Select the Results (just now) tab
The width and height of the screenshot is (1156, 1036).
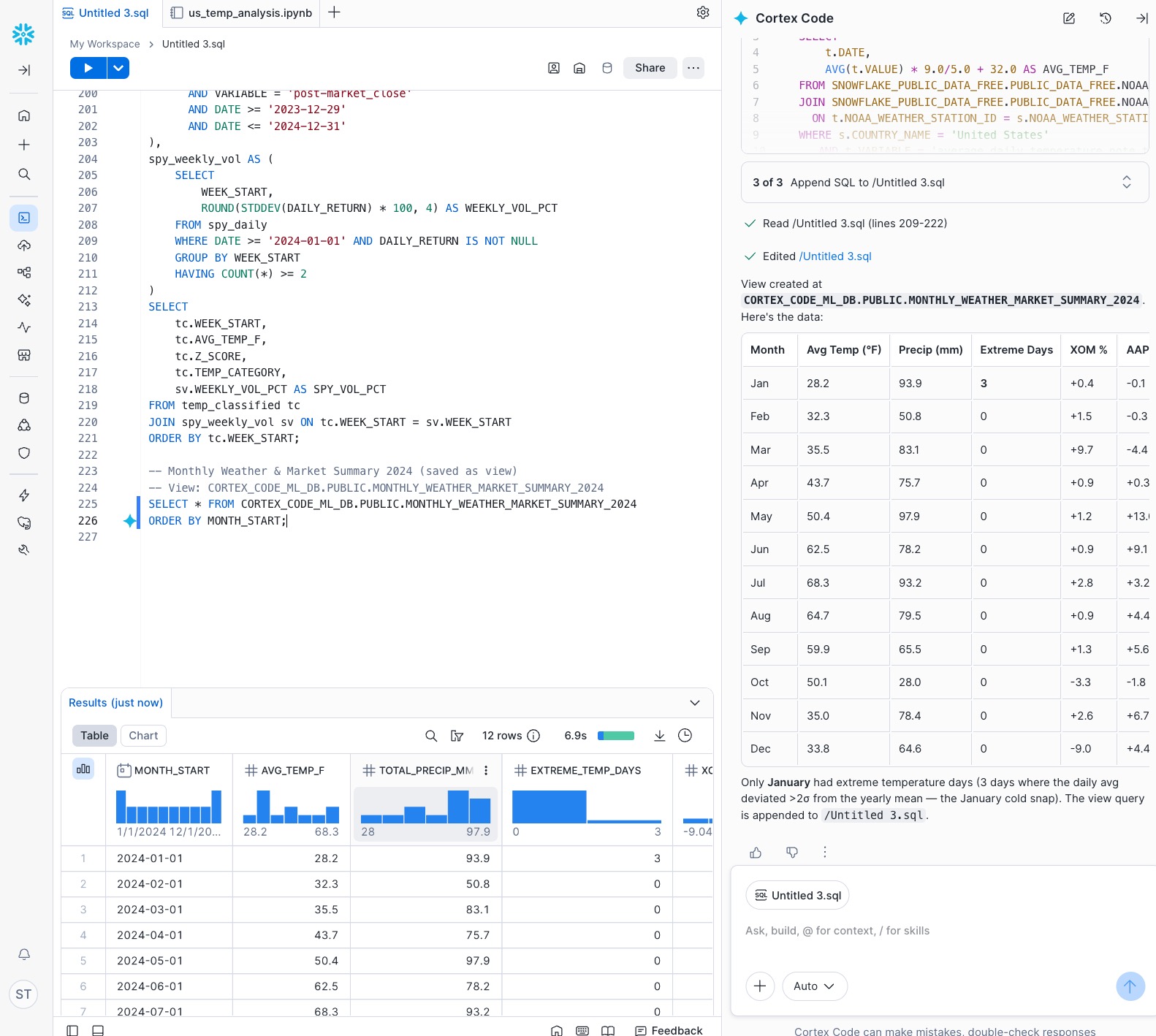115,703
